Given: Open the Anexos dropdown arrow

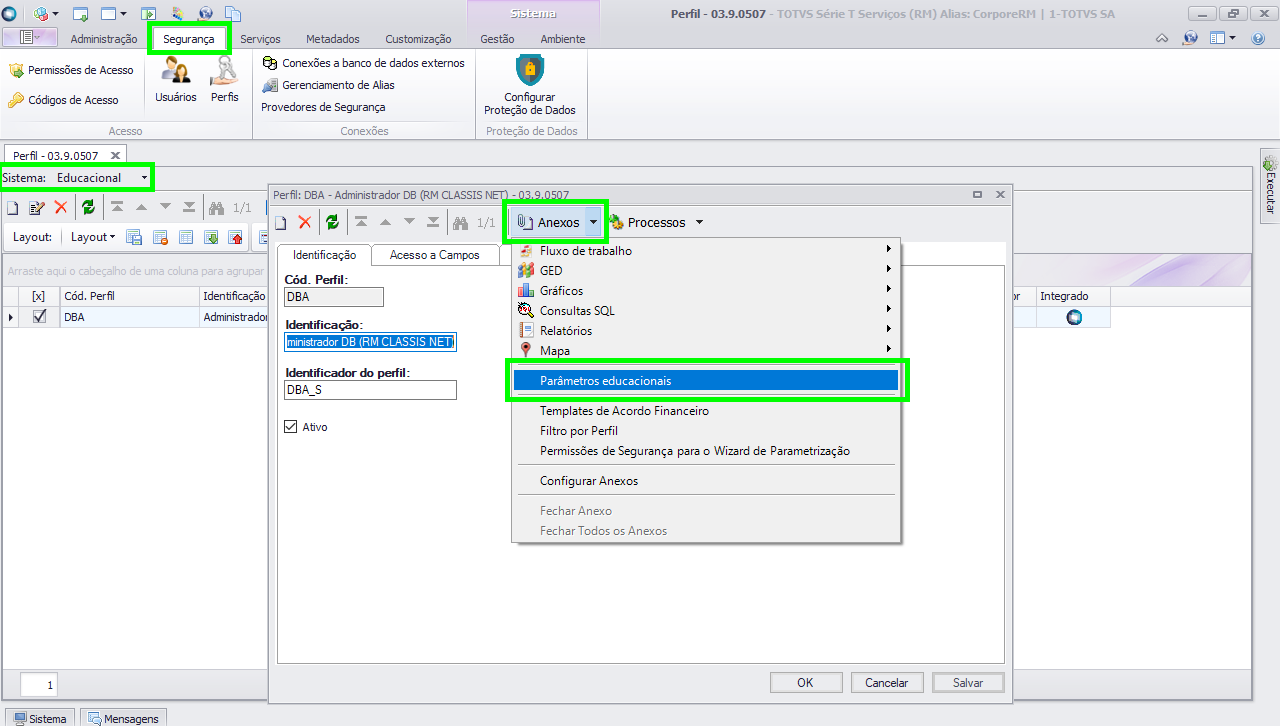Looking at the screenshot, I should 594,222.
